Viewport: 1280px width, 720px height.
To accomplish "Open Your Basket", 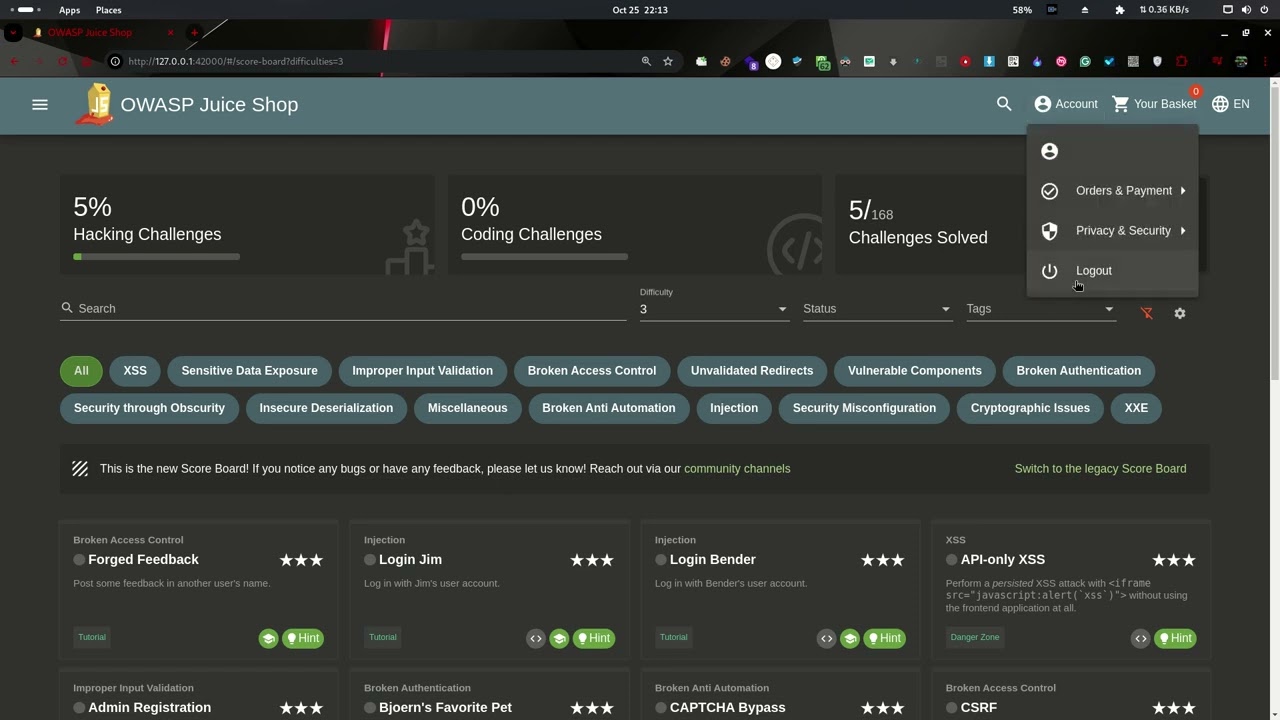I will tap(1154, 104).
